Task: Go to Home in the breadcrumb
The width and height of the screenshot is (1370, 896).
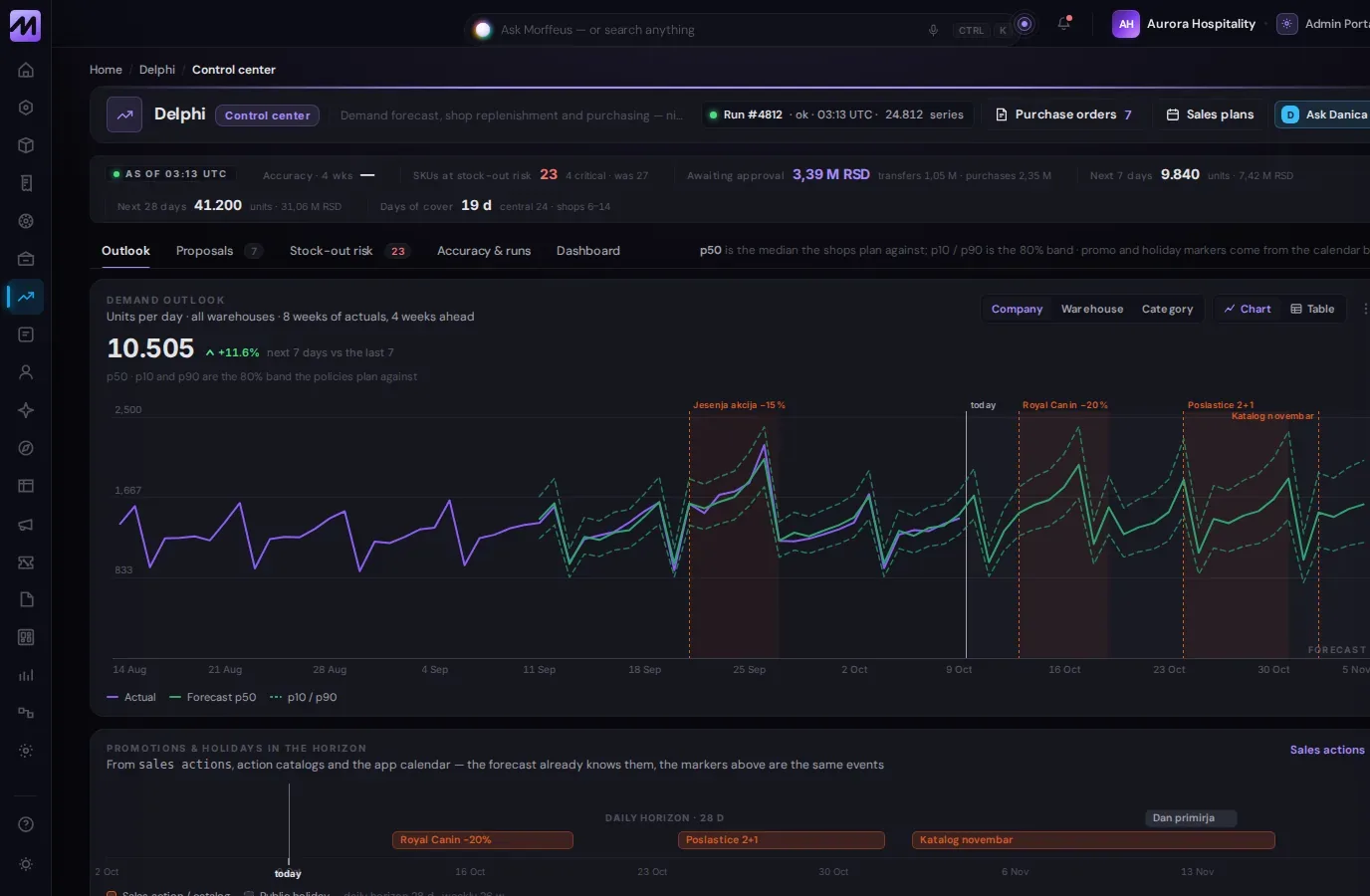Action: [106, 70]
